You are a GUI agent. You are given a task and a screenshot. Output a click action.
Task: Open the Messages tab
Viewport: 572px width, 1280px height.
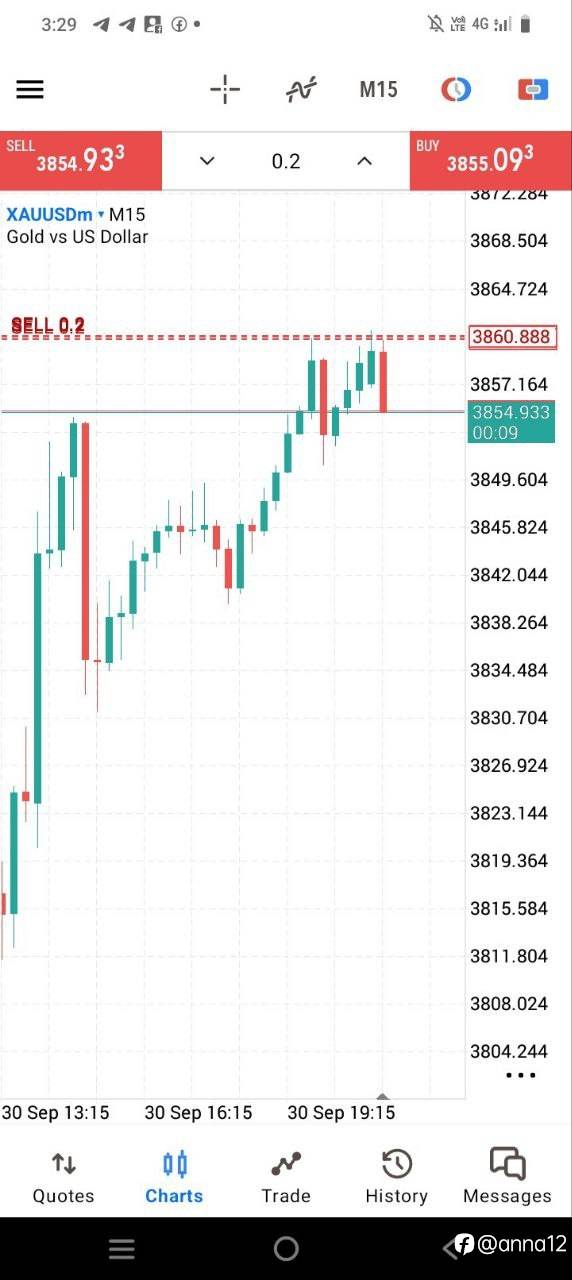pos(507,1176)
